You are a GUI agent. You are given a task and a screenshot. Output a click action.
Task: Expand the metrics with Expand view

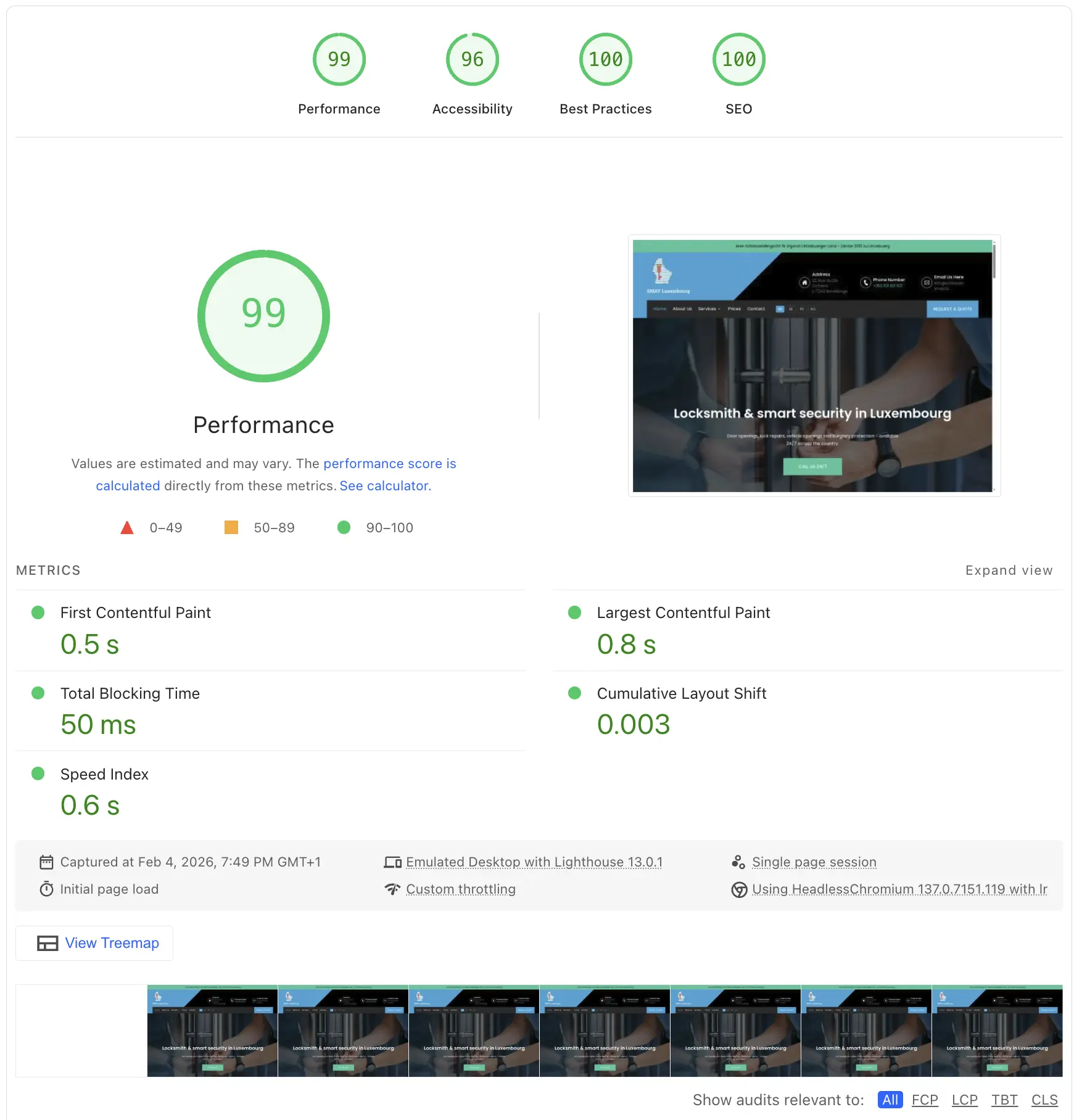tap(1009, 570)
